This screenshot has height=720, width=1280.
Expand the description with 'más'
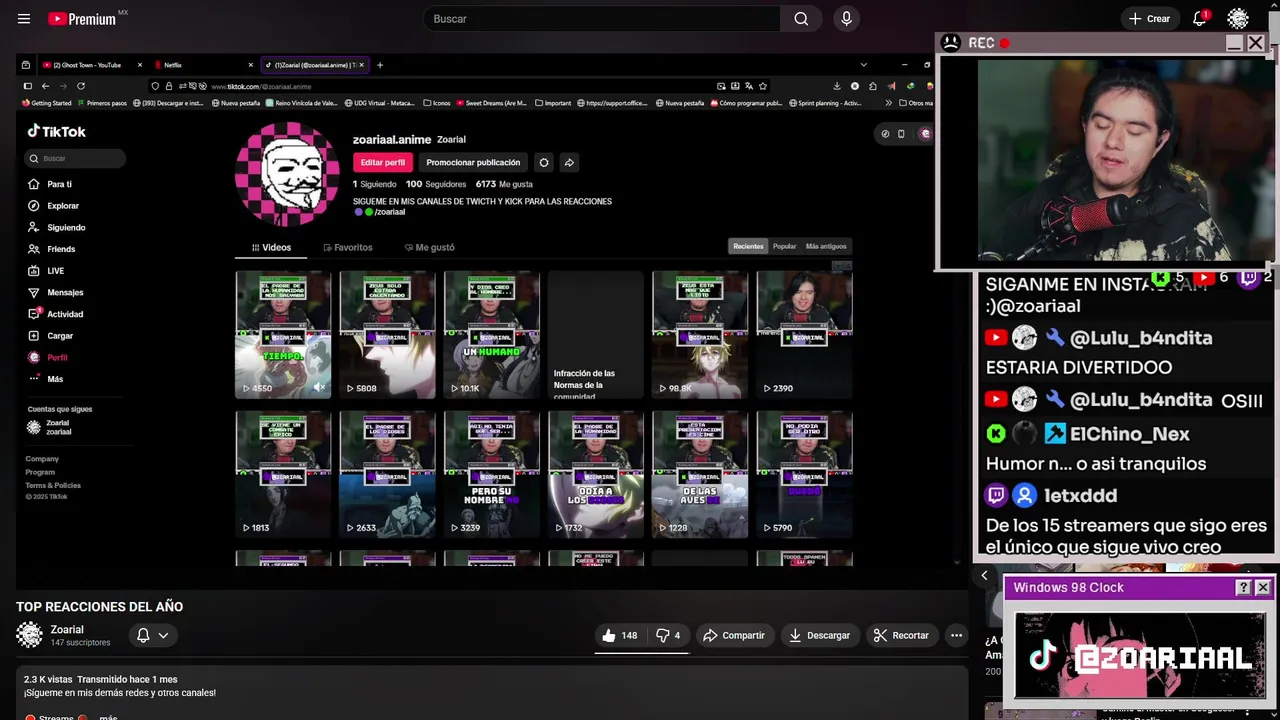point(108,717)
